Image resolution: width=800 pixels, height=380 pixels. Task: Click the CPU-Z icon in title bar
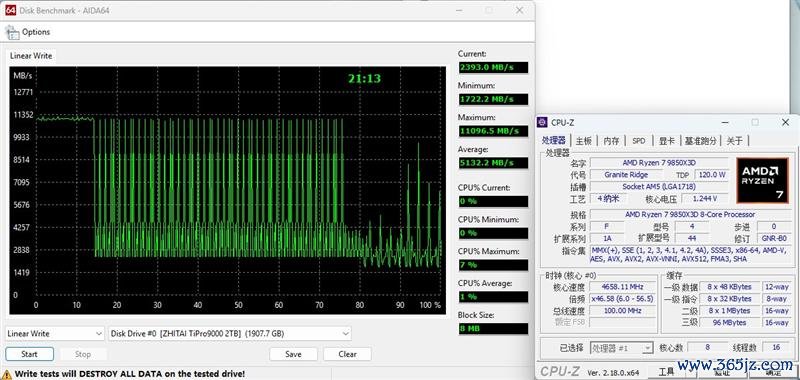543,122
